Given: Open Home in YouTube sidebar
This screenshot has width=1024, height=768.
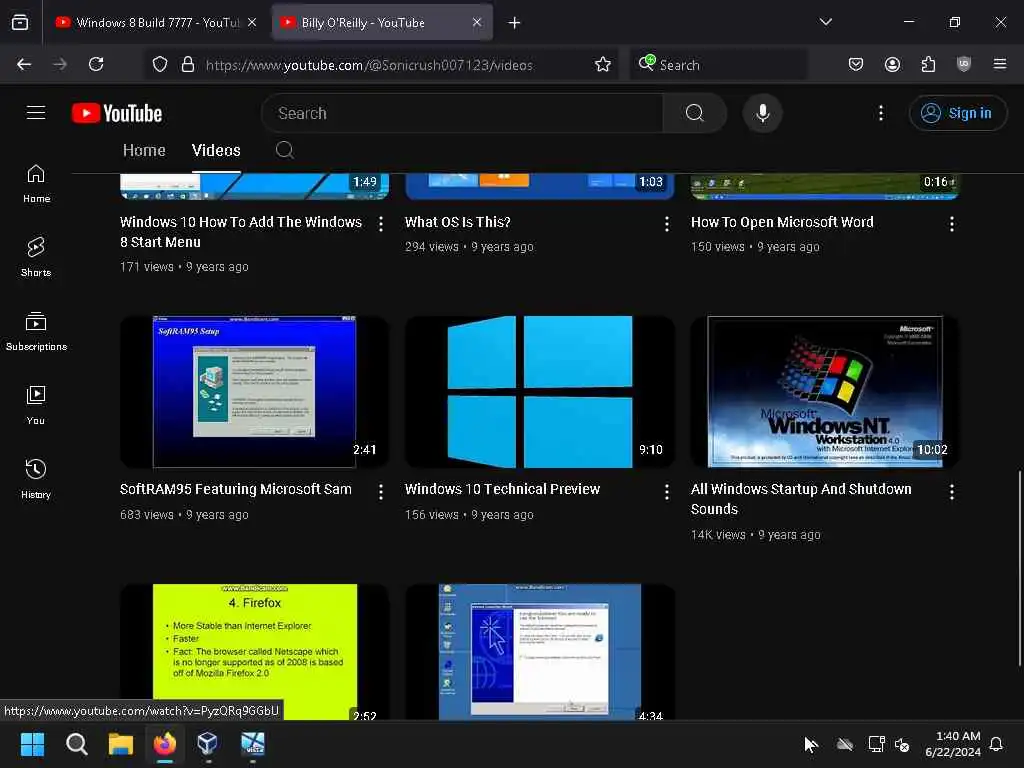Looking at the screenshot, I should click(36, 184).
